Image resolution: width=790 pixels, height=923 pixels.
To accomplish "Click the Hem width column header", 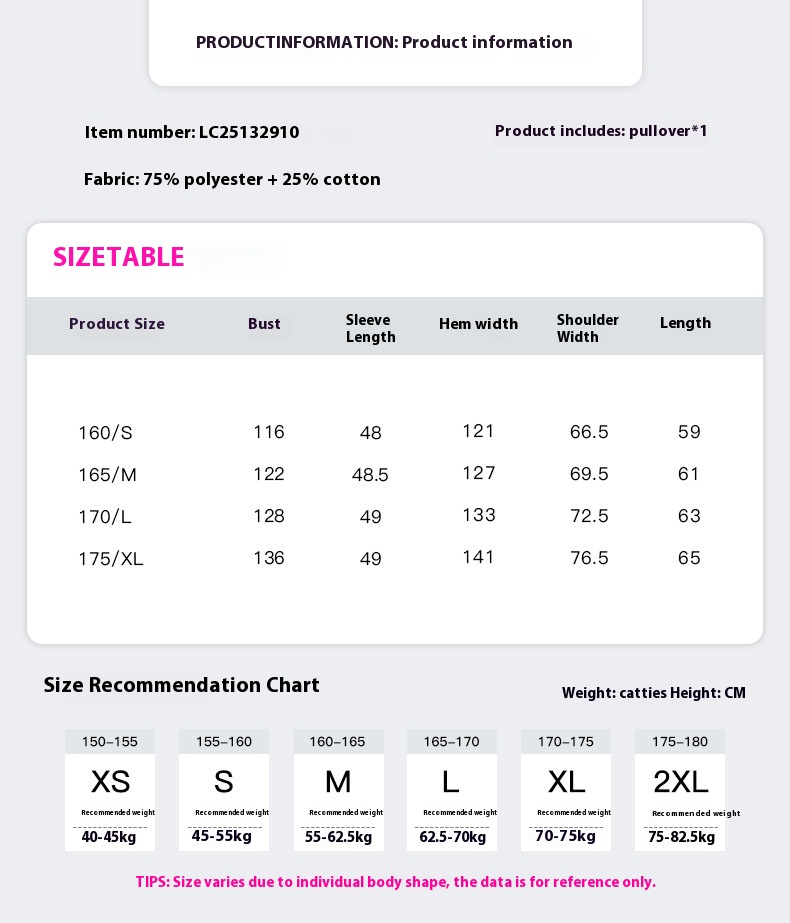I will point(478,324).
